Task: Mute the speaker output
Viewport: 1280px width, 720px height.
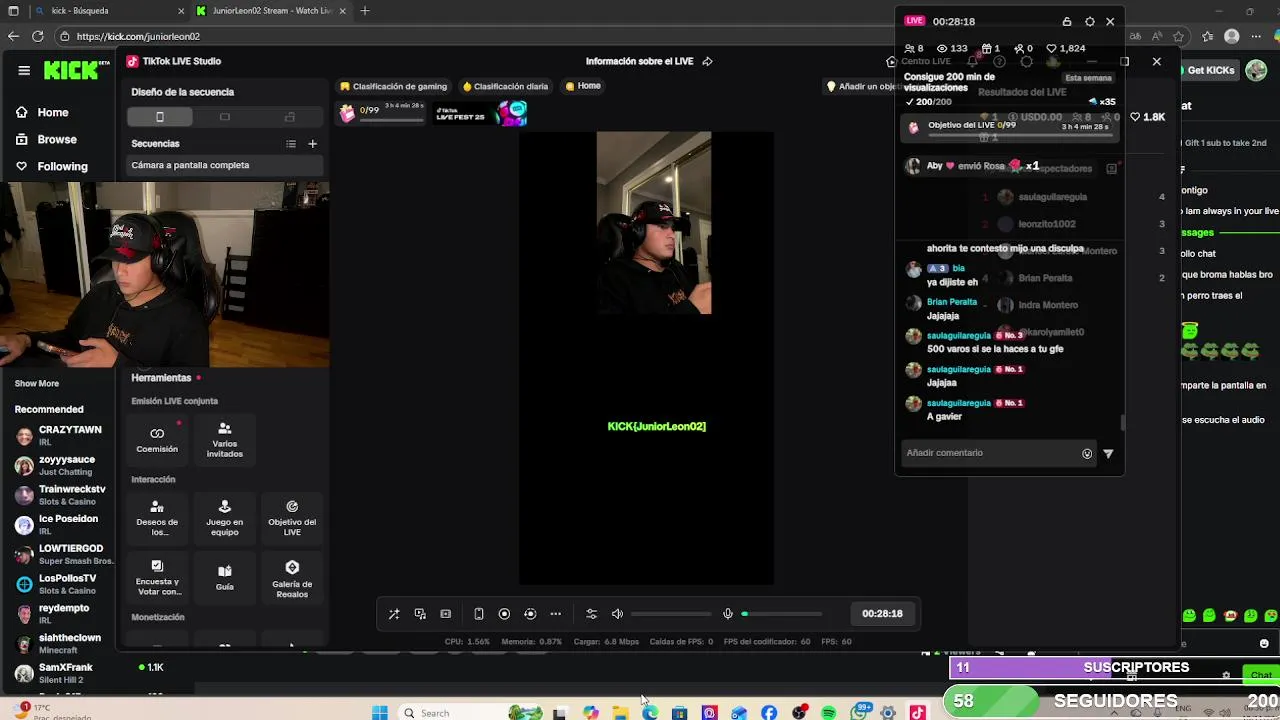Action: [x=617, y=614]
